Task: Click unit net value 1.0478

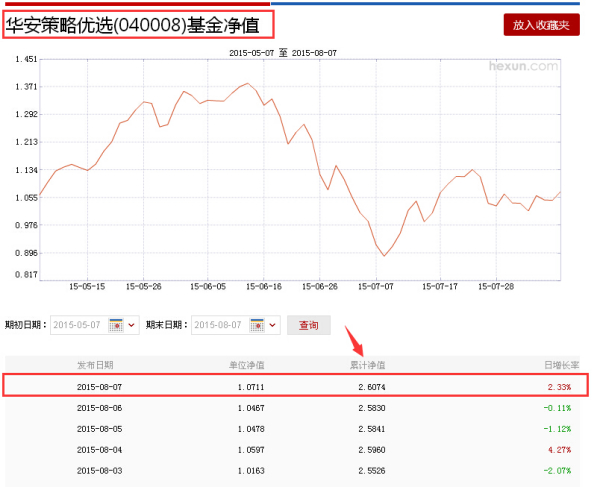Action: click(x=251, y=429)
